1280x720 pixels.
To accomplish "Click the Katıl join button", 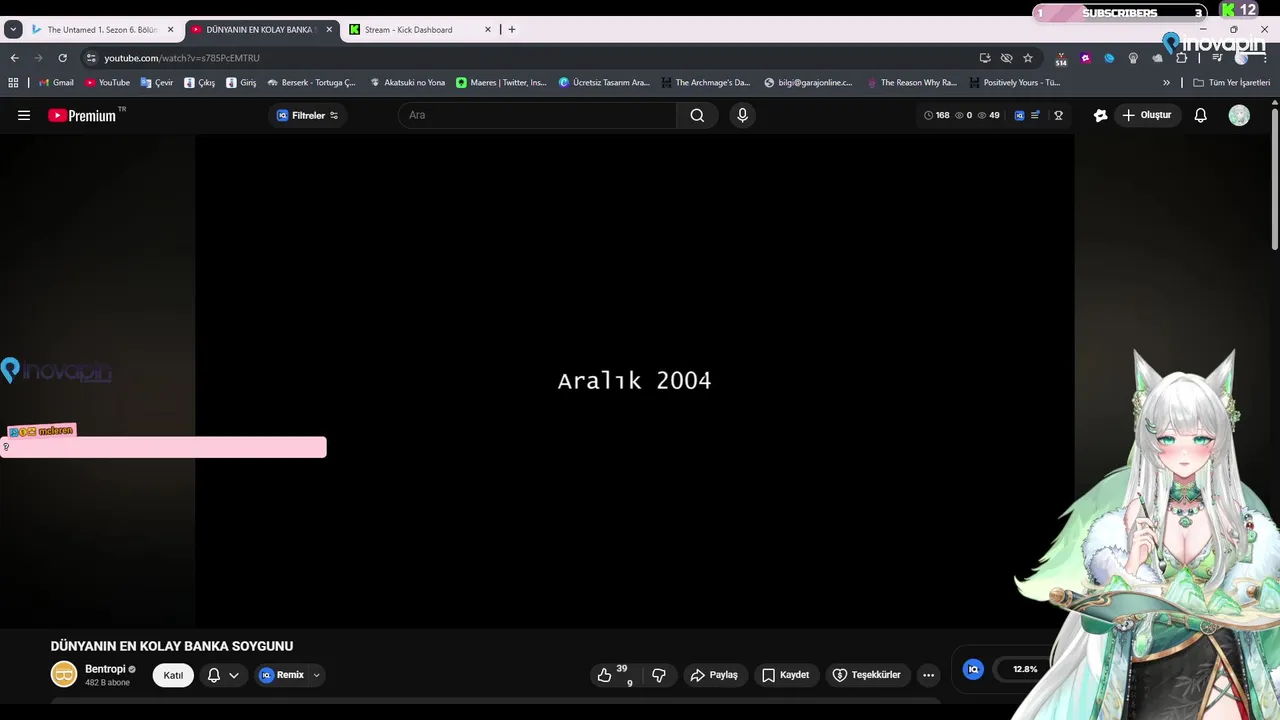I will click(173, 675).
